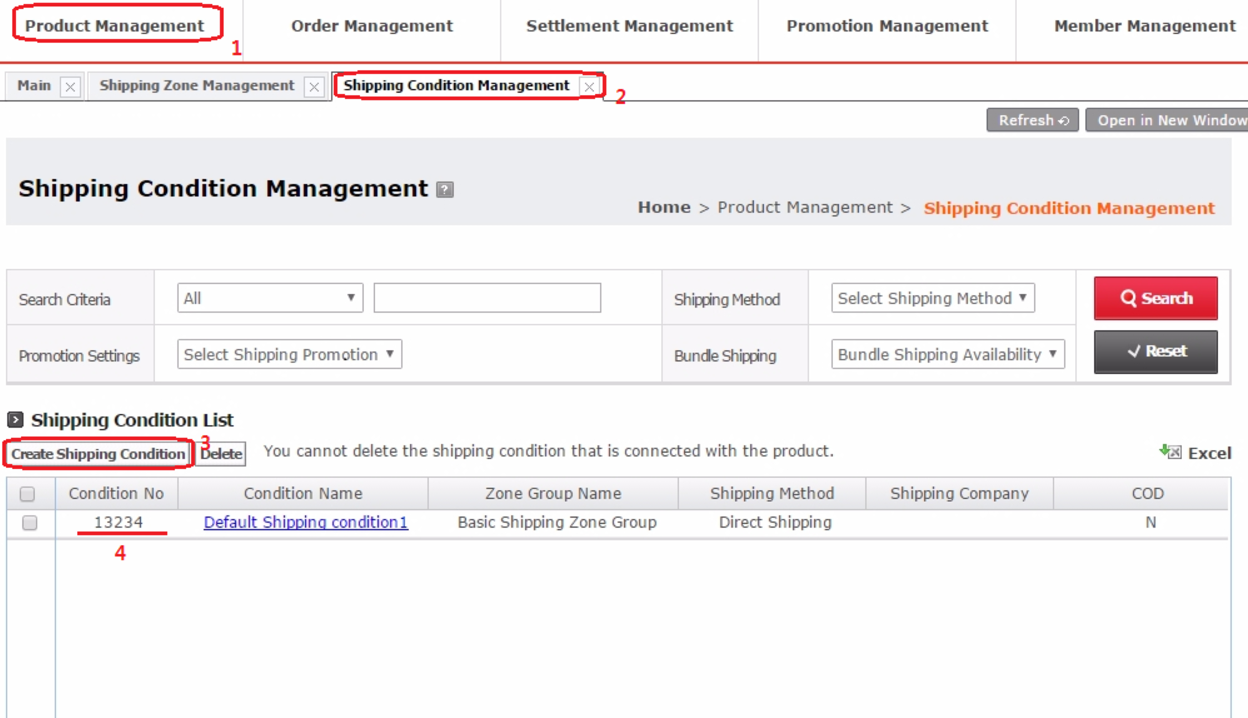The height and width of the screenshot is (718, 1248).
Task: Click Open in New Window button
Action: coord(1167,120)
